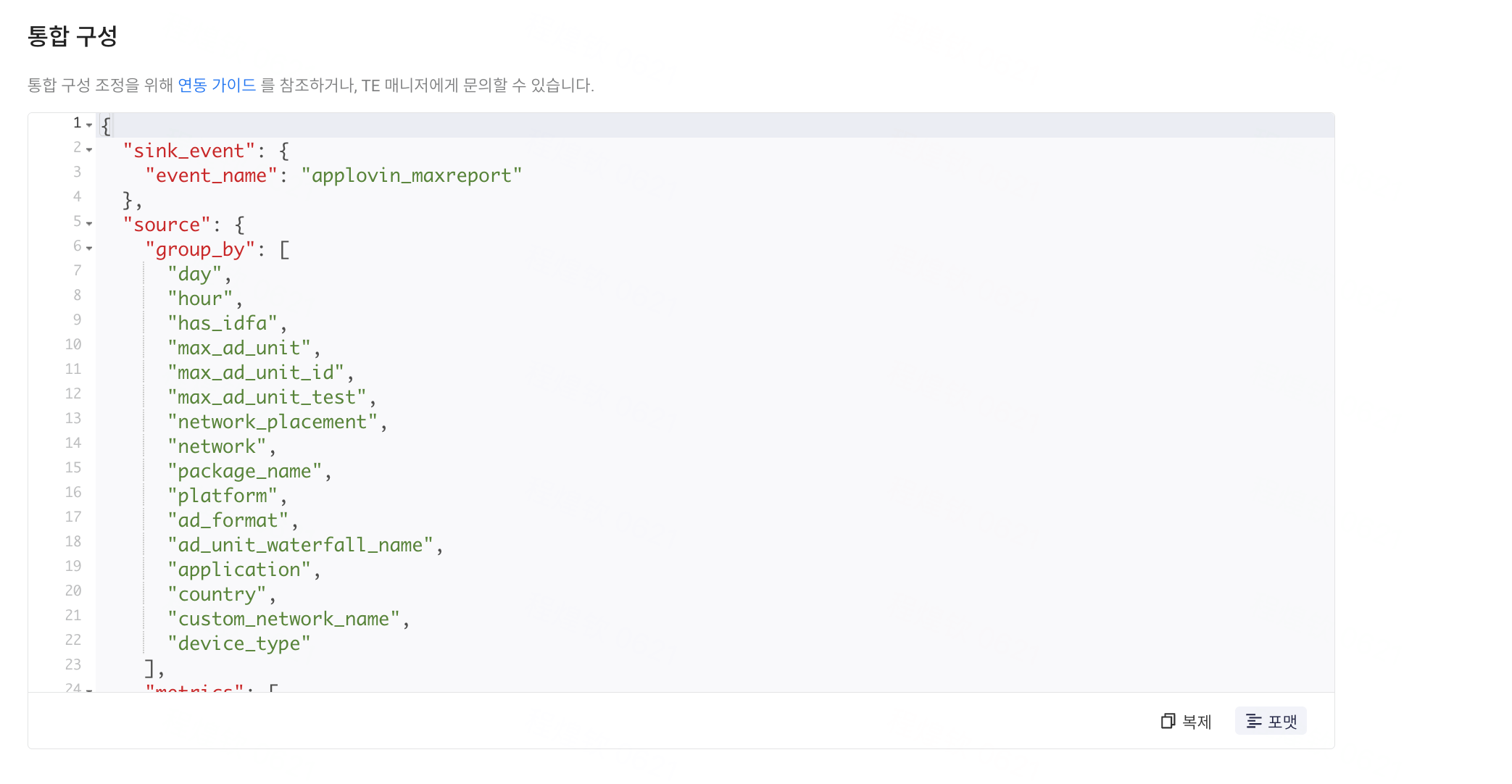Click the "device_type" entry

click(x=239, y=643)
